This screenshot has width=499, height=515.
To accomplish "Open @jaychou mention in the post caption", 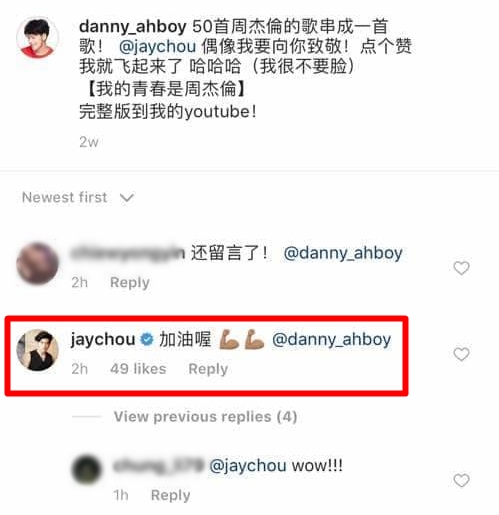I will (157, 46).
